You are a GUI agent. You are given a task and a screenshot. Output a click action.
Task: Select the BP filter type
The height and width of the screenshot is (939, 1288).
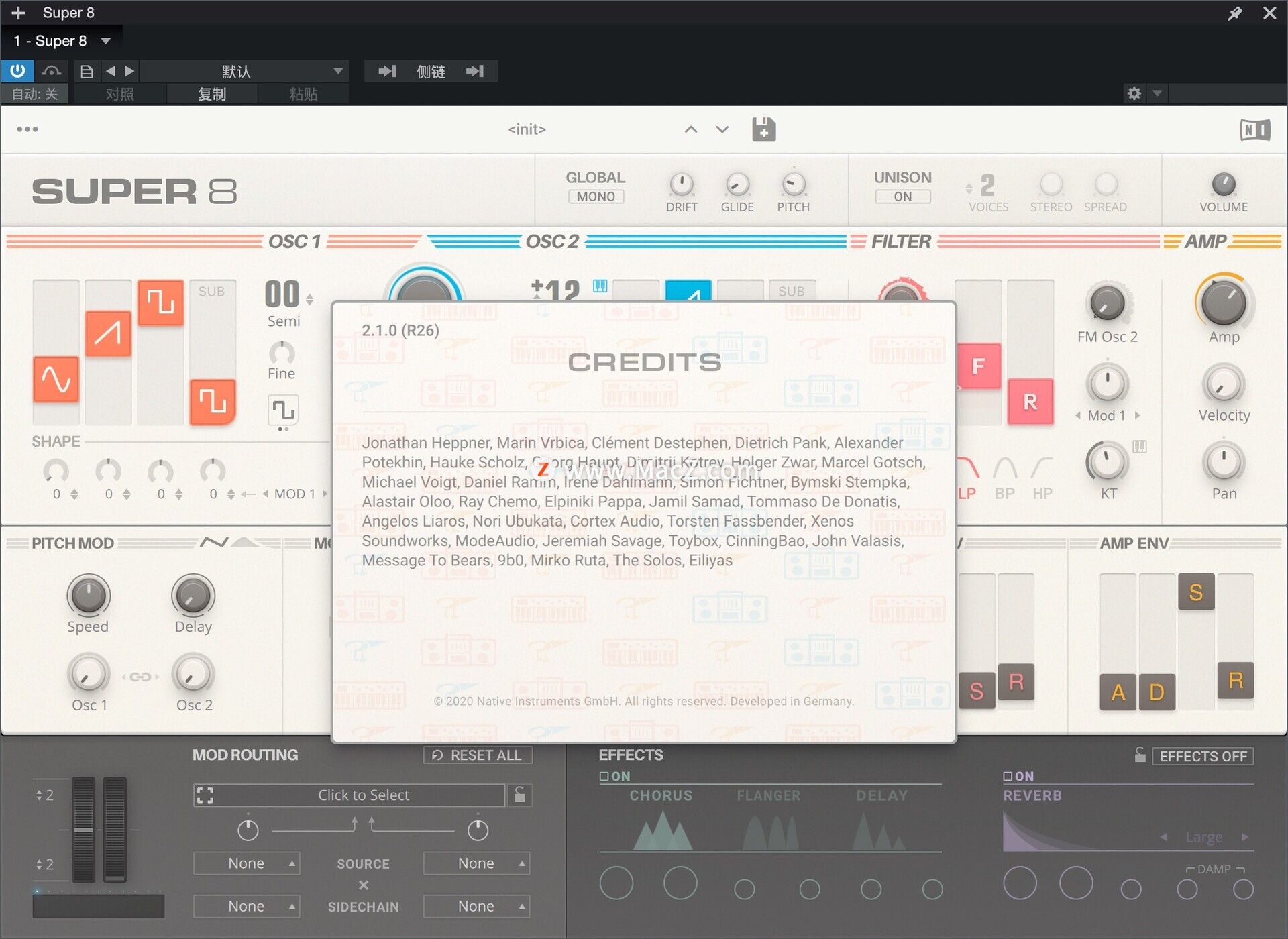coord(1004,480)
